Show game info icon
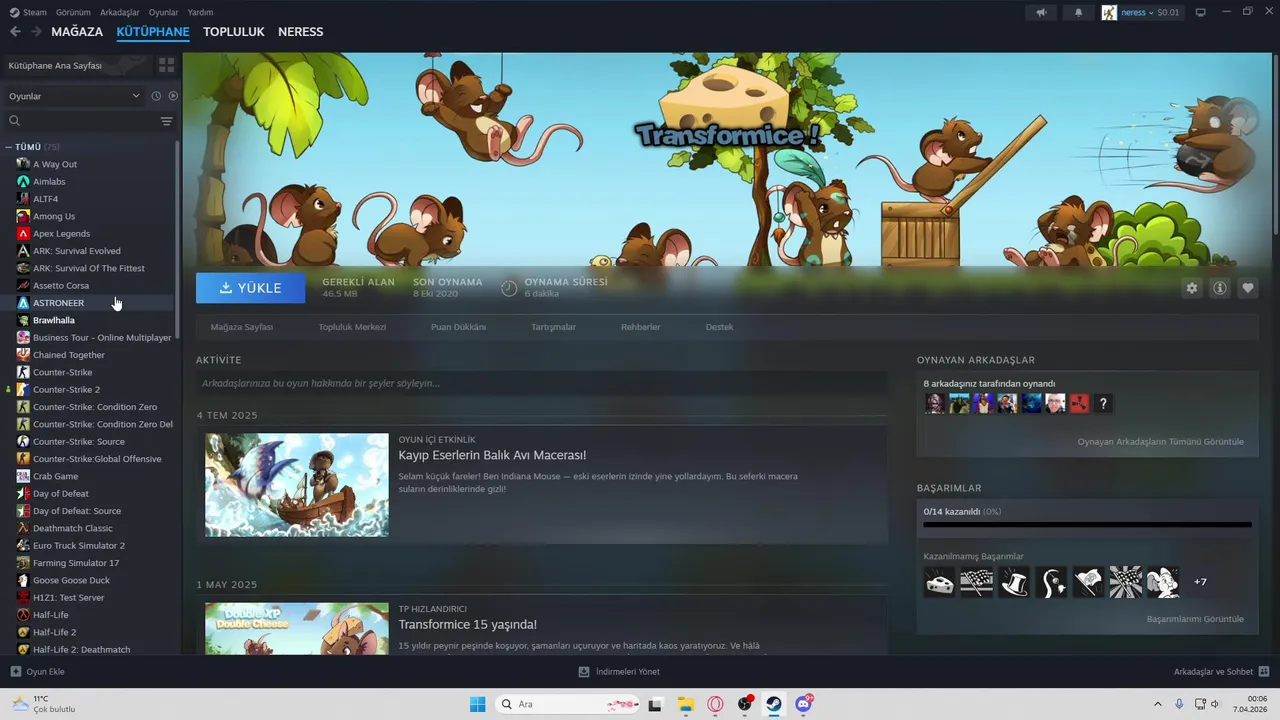The image size is (1280, 720). [x=1219, y=288]
